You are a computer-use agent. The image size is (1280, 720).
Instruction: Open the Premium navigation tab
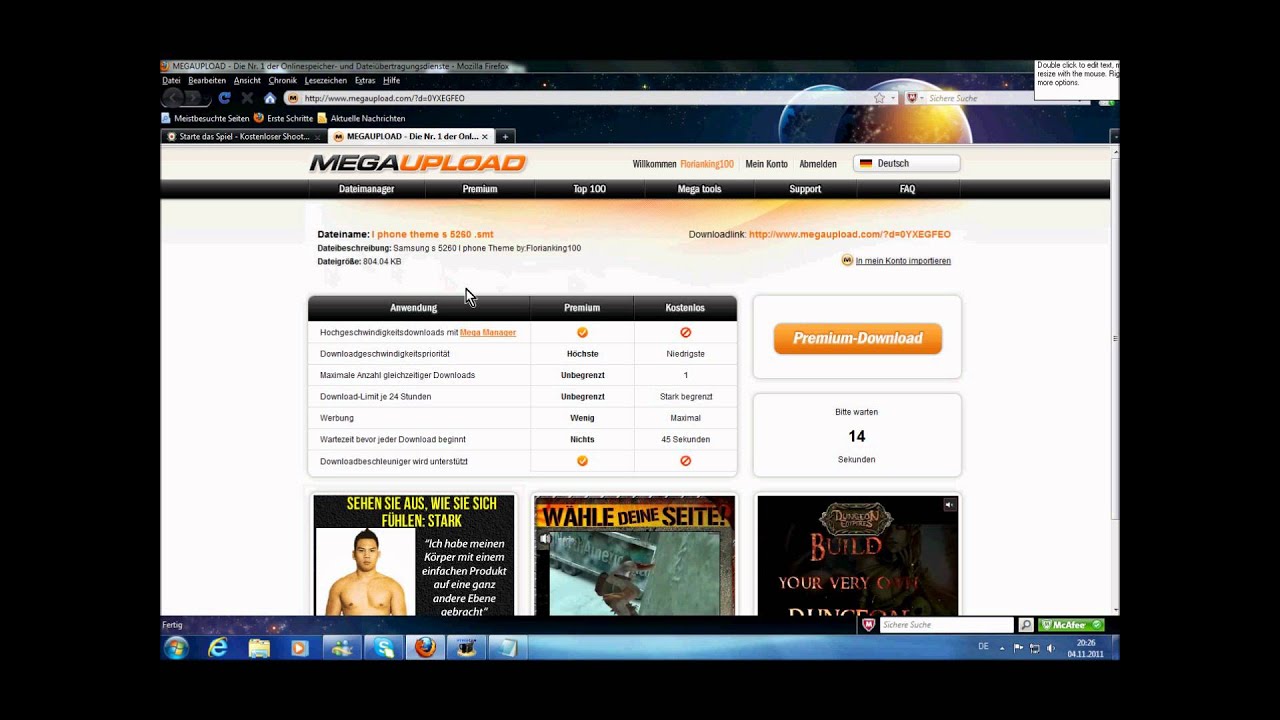(x=480, y=189)
